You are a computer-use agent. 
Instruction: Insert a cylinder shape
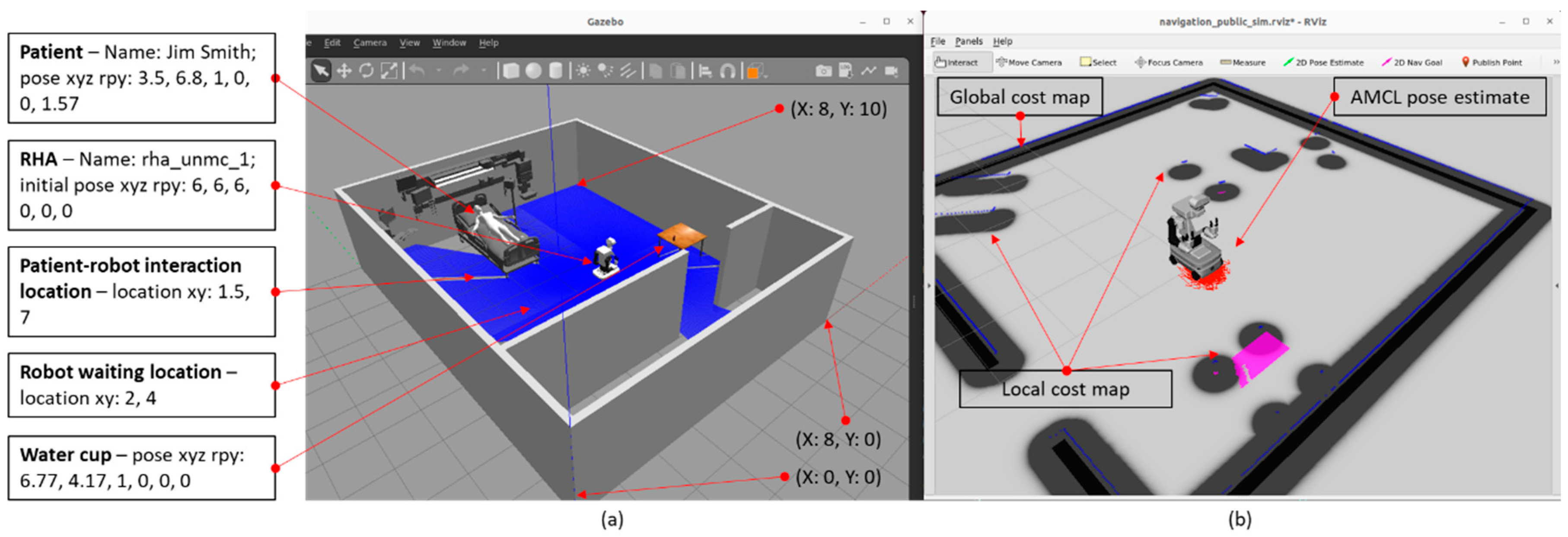(x=555, y=71)
